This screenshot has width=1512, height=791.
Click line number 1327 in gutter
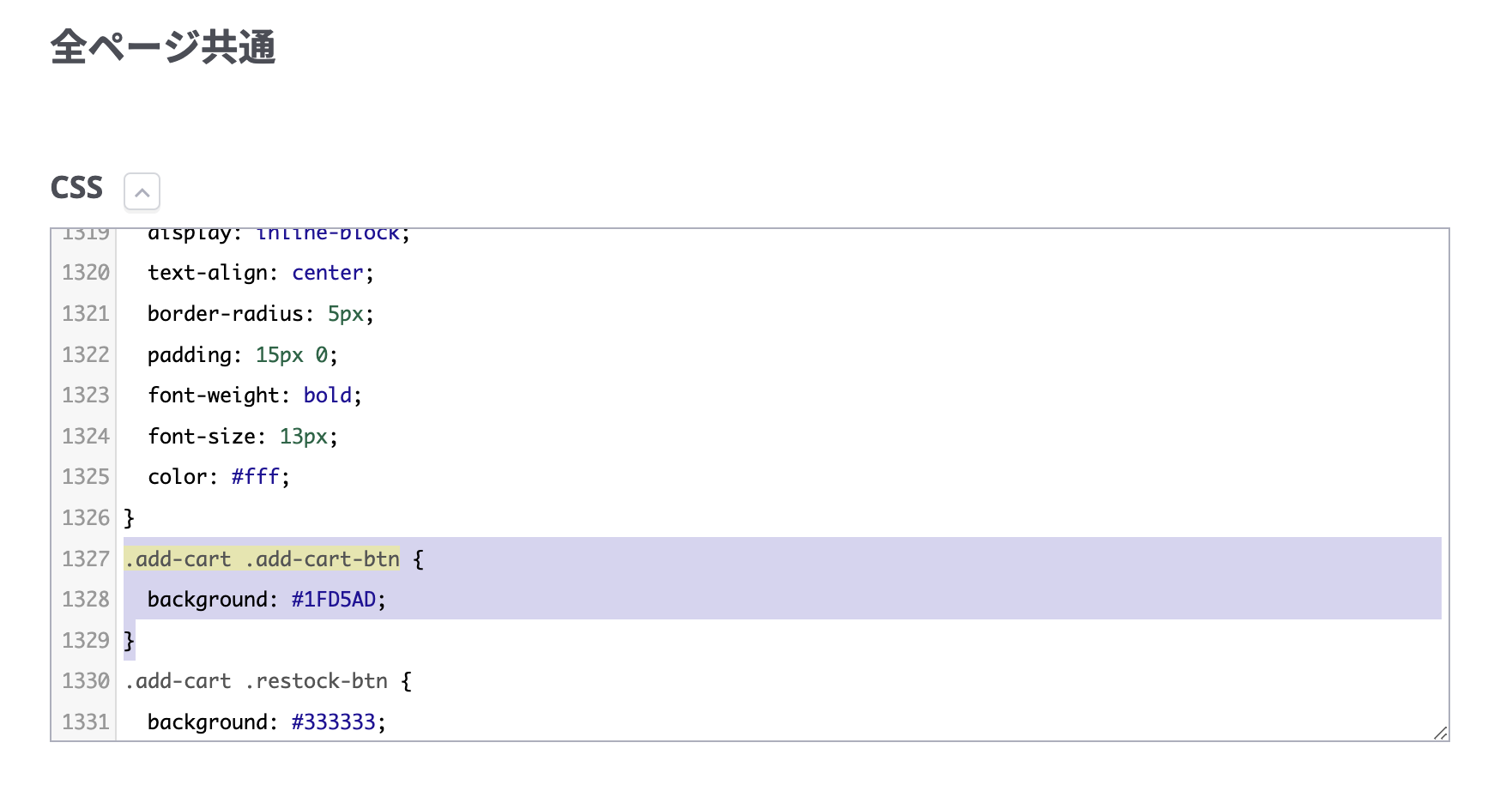[86, 559]
